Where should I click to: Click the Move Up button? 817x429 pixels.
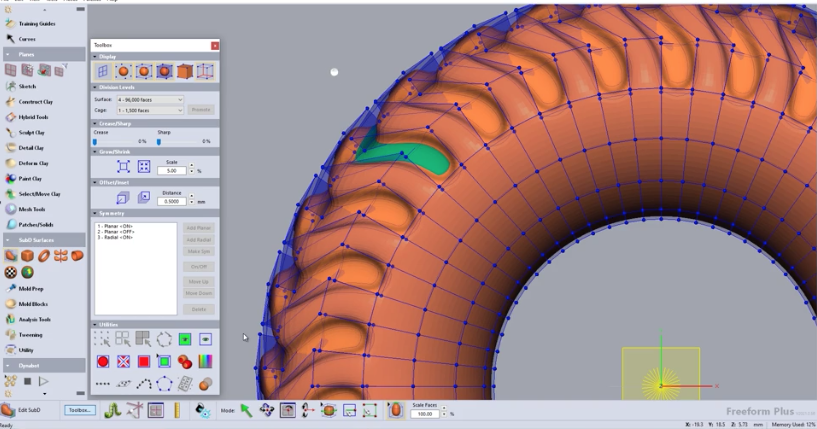pos(199,281)
